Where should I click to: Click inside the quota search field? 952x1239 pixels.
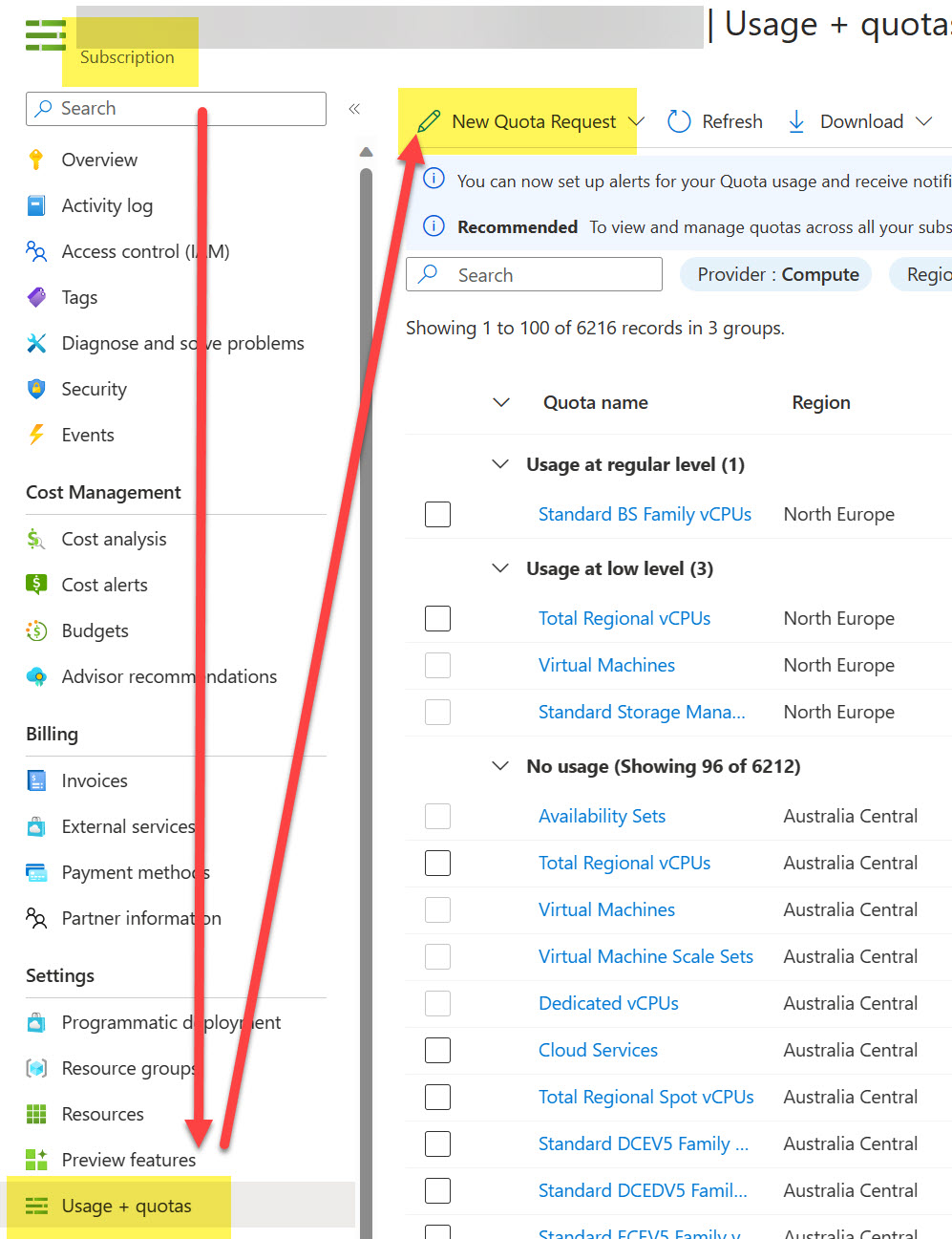(x=535, y=274)
